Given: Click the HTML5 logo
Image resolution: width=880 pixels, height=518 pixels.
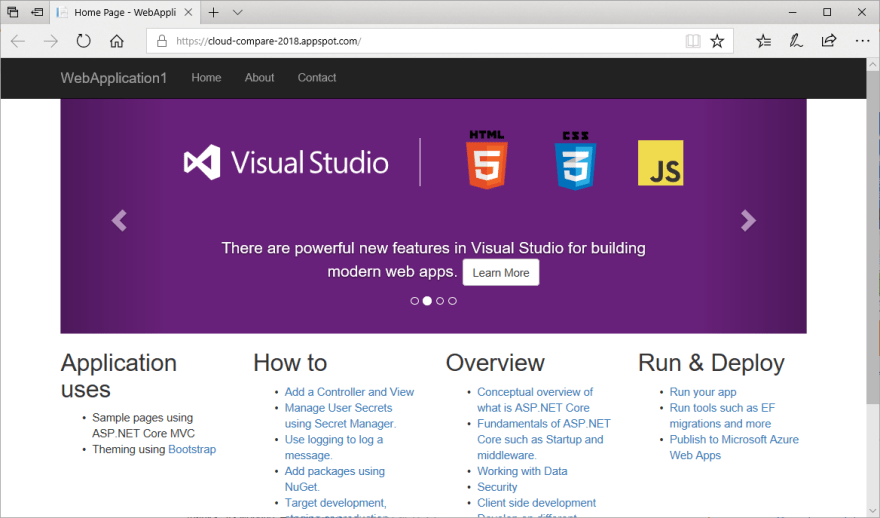Looking at the screenshot, I should pyautogui.click(x=487, y=159).
